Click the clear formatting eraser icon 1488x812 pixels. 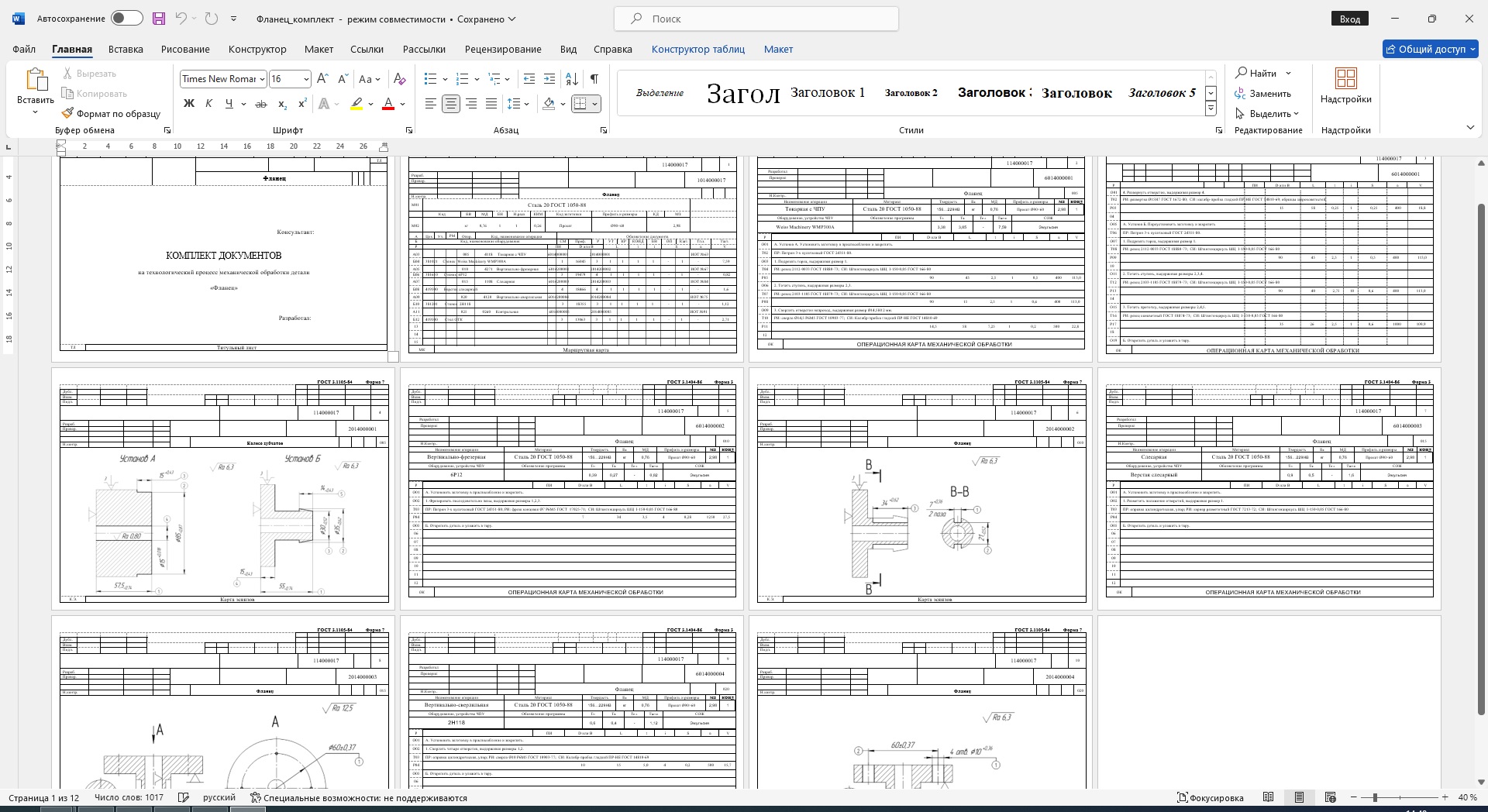tap(399, 79)
